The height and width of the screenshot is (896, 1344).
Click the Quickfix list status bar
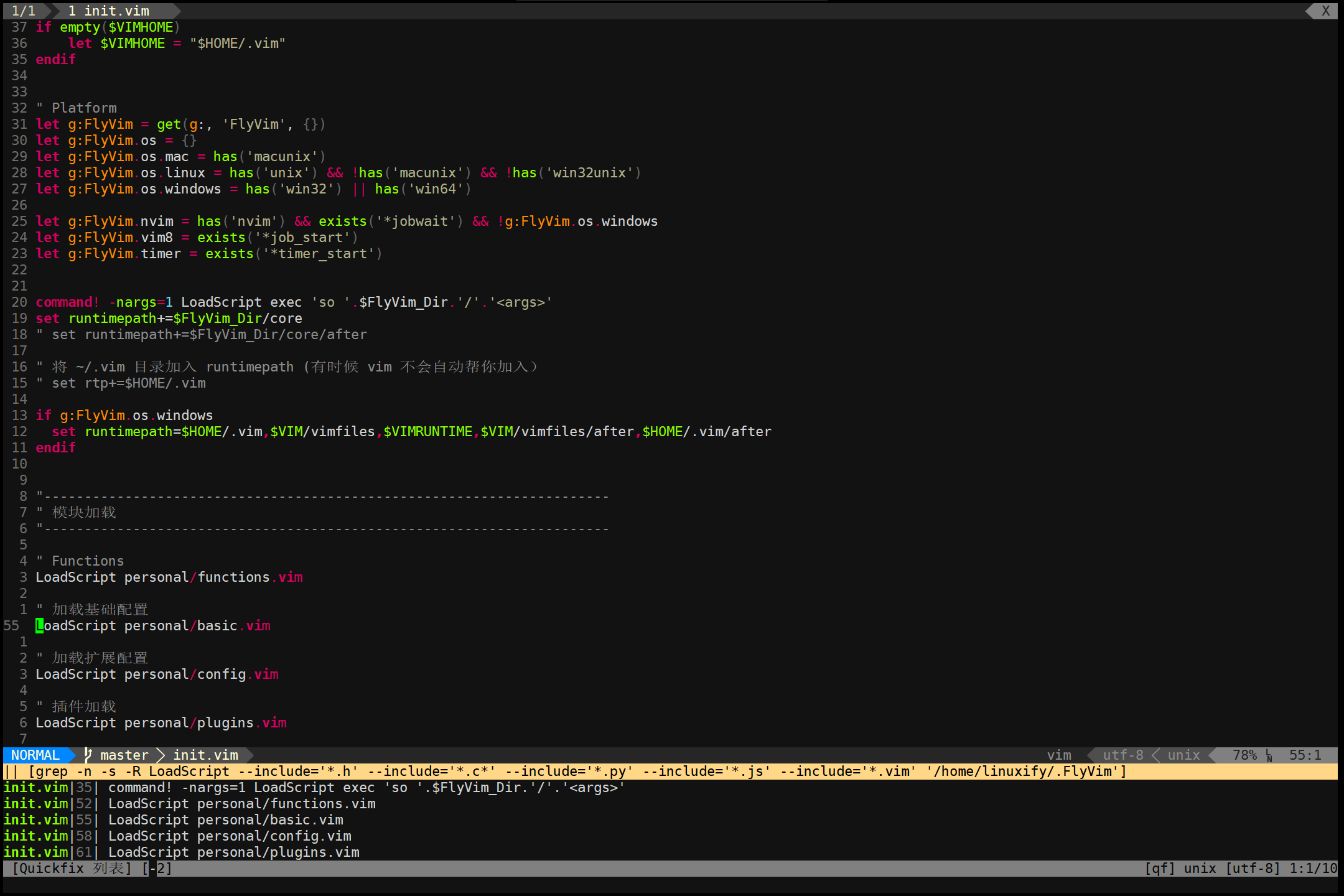point(72,868)
